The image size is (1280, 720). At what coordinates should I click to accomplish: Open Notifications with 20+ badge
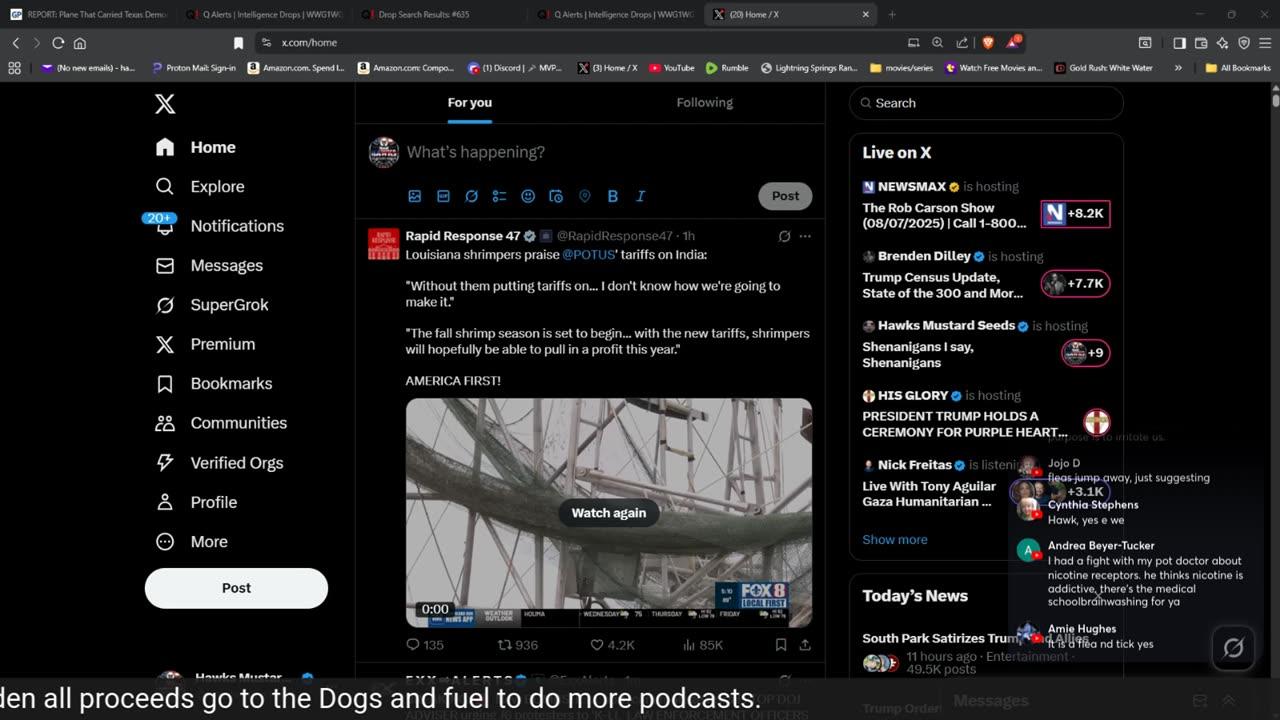[x=219, y=226]
